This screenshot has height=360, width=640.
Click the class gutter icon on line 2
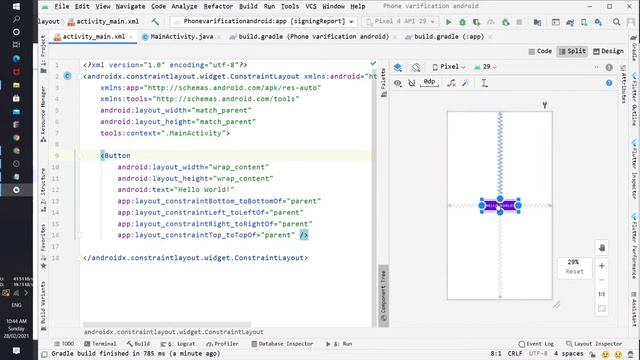click(x=67, y=76)
